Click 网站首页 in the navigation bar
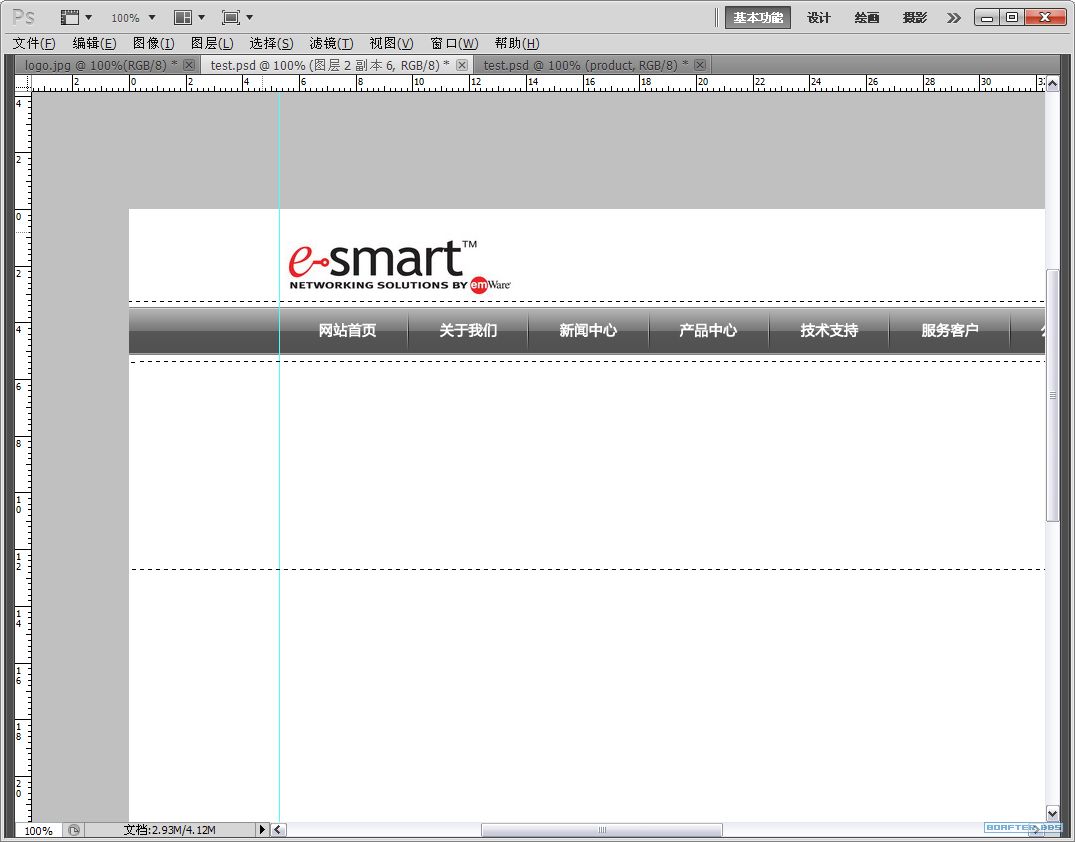 click(x=348, y=330)
